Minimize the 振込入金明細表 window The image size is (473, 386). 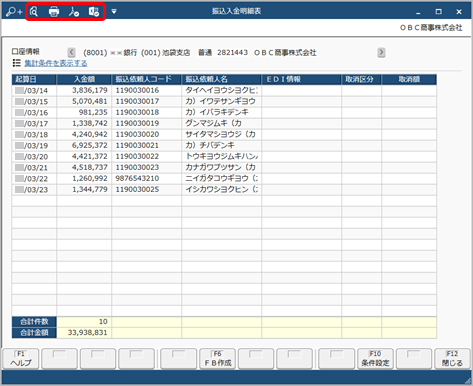[418, 12]
